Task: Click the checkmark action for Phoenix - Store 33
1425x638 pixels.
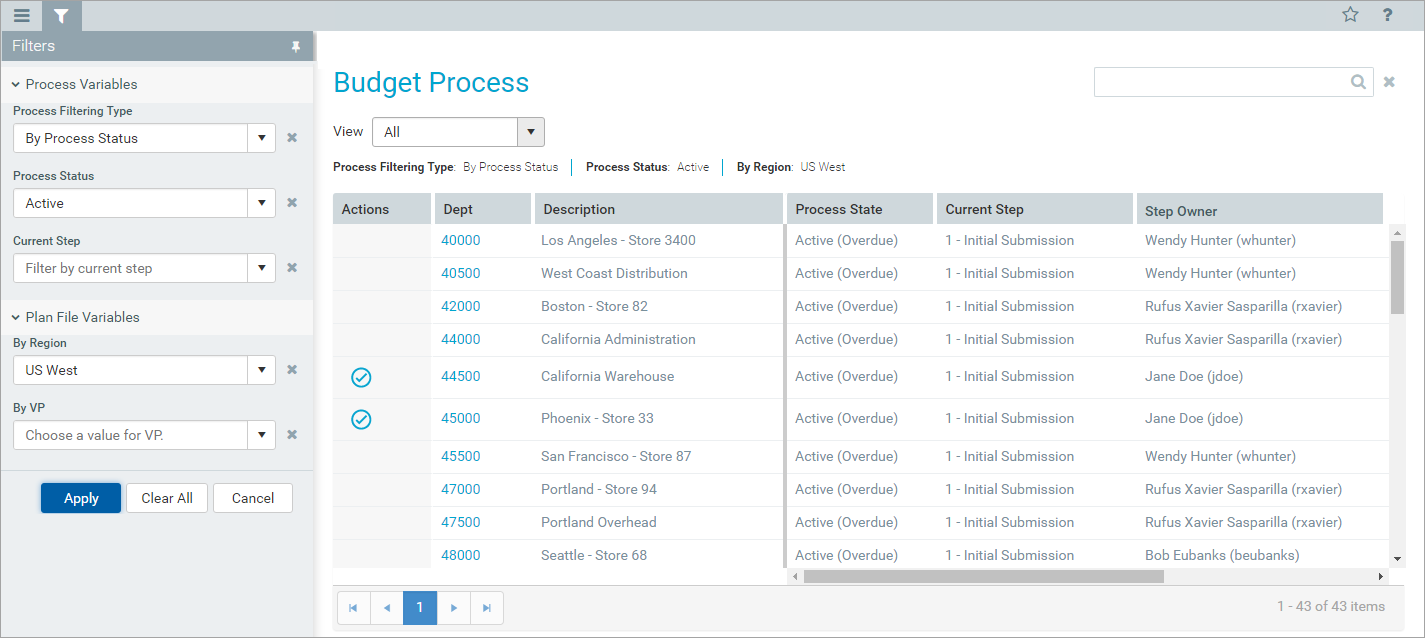Action: click(x=361, y=419)
